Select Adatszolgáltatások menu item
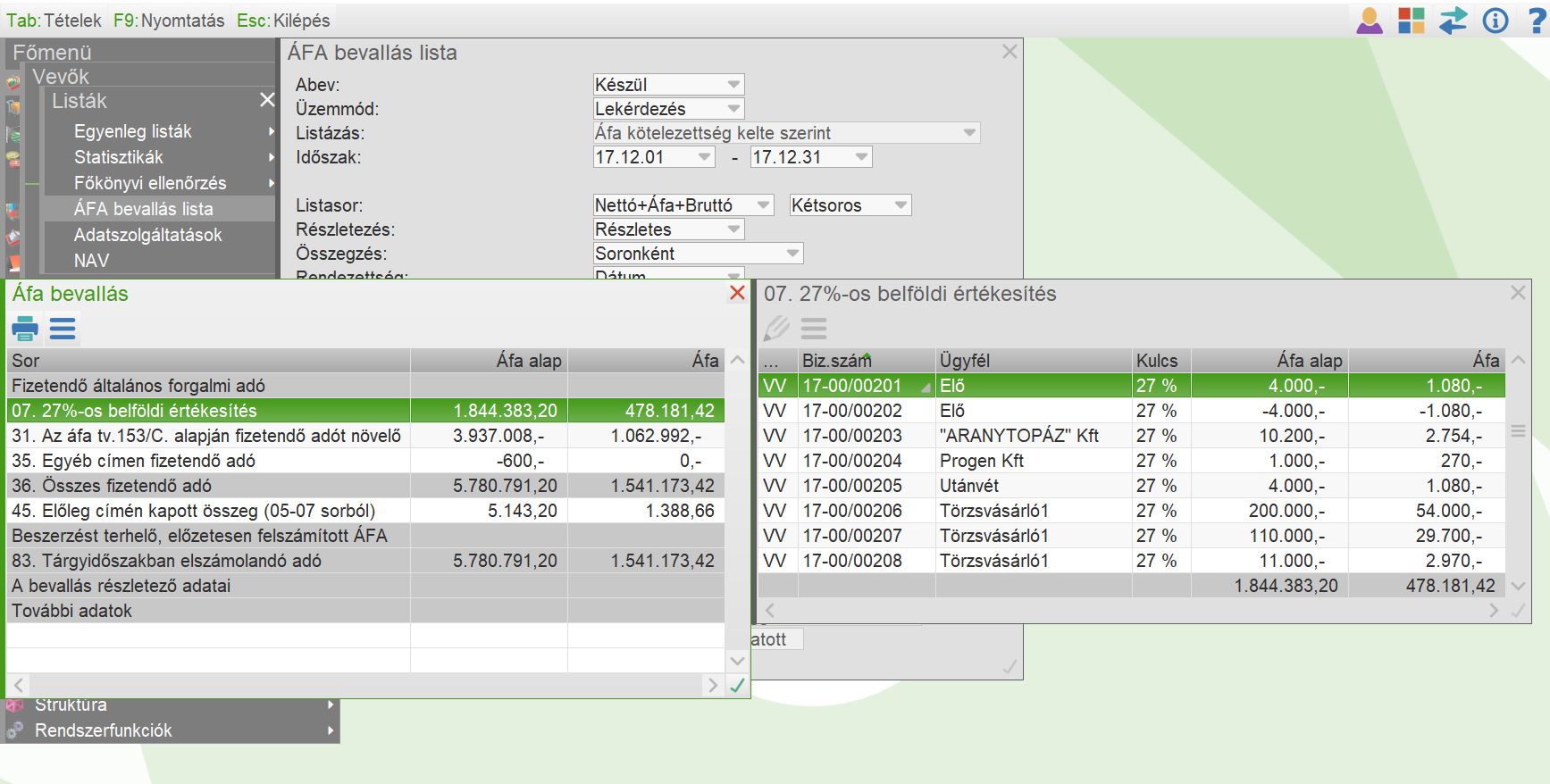Screen dimensions: 1550x784 click(148, 235)
